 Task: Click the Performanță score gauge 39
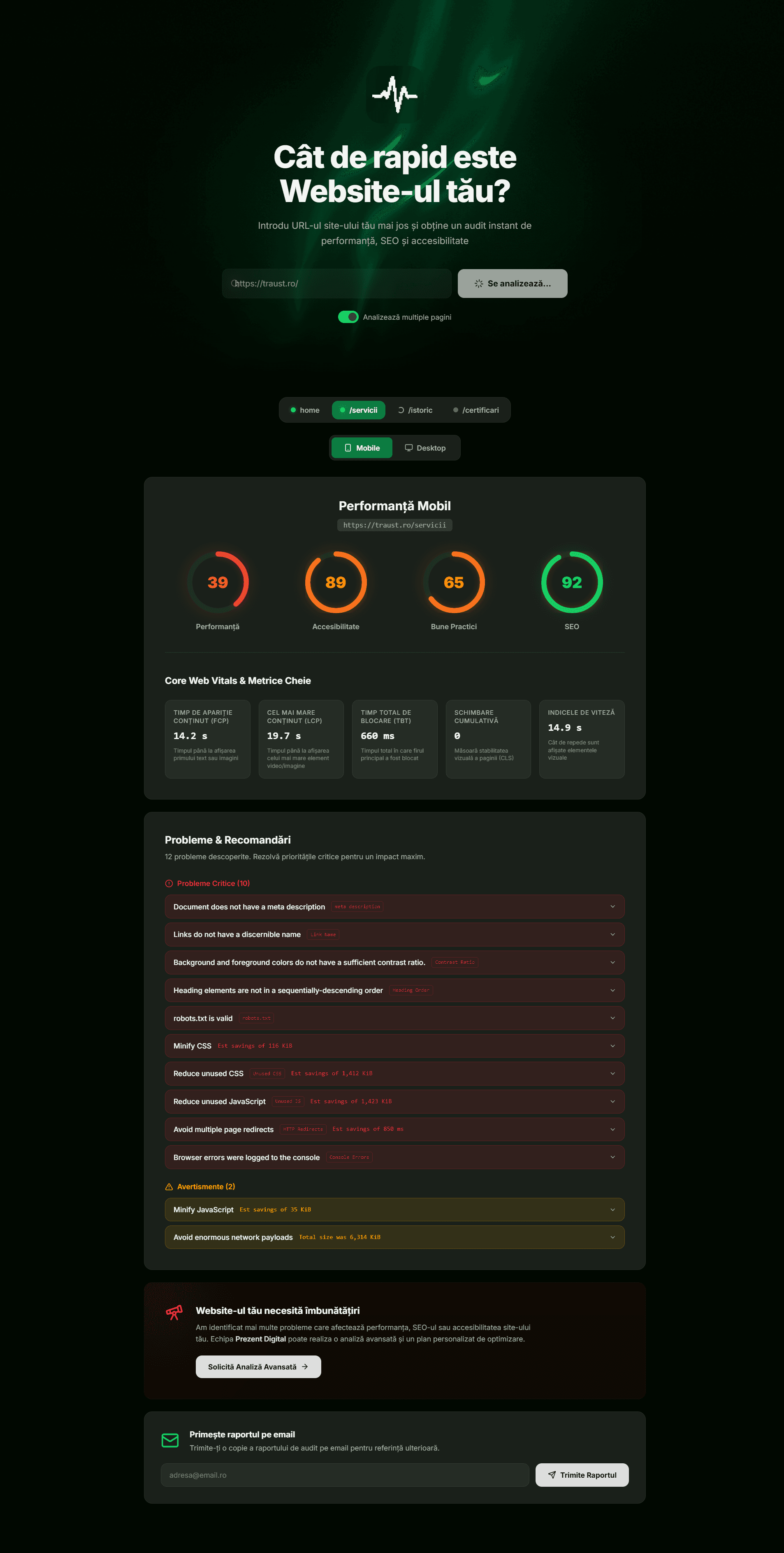218,582
